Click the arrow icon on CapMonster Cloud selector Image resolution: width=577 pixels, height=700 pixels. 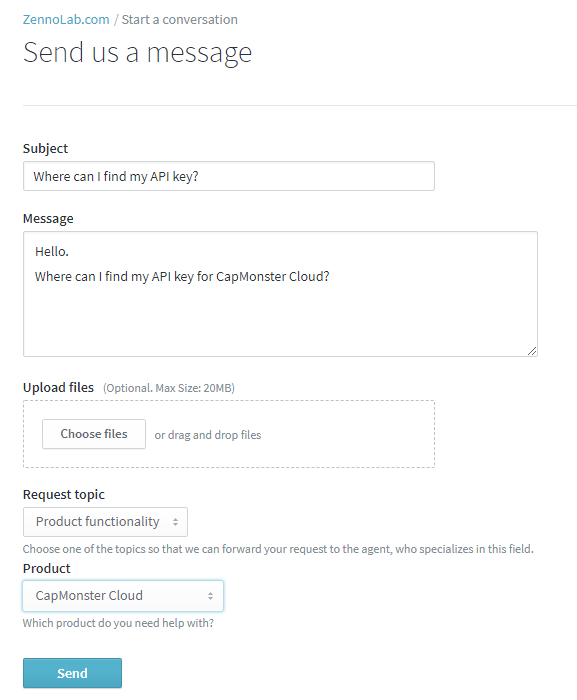210,596
